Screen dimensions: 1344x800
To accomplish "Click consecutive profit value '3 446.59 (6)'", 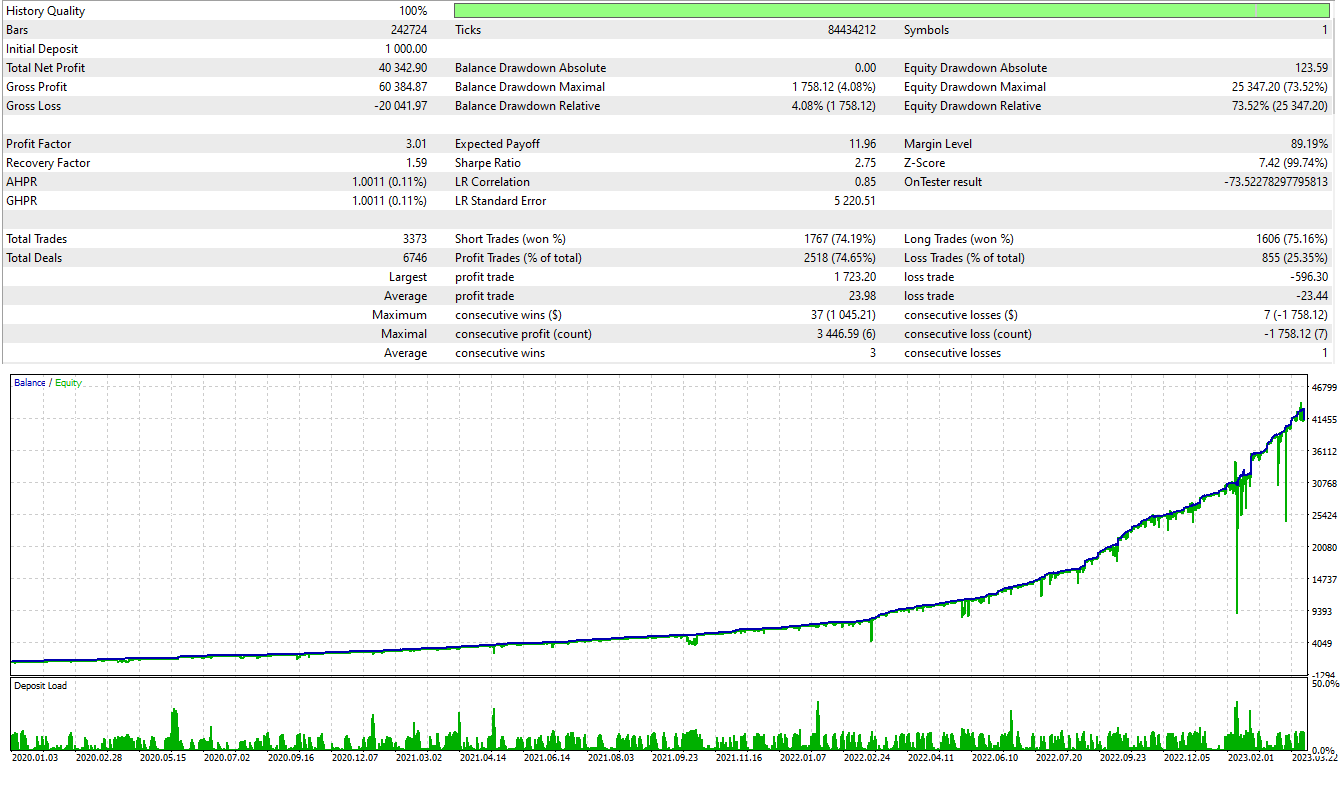I will click(x=845, y=334).
